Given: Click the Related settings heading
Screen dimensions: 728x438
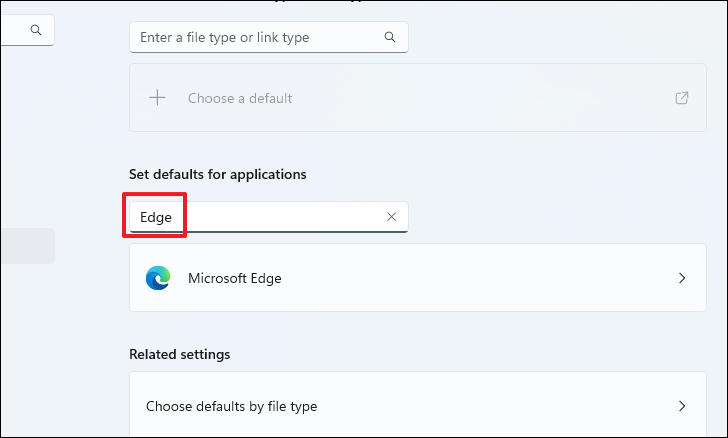Looking at the screenshot, I should [179, 354].
